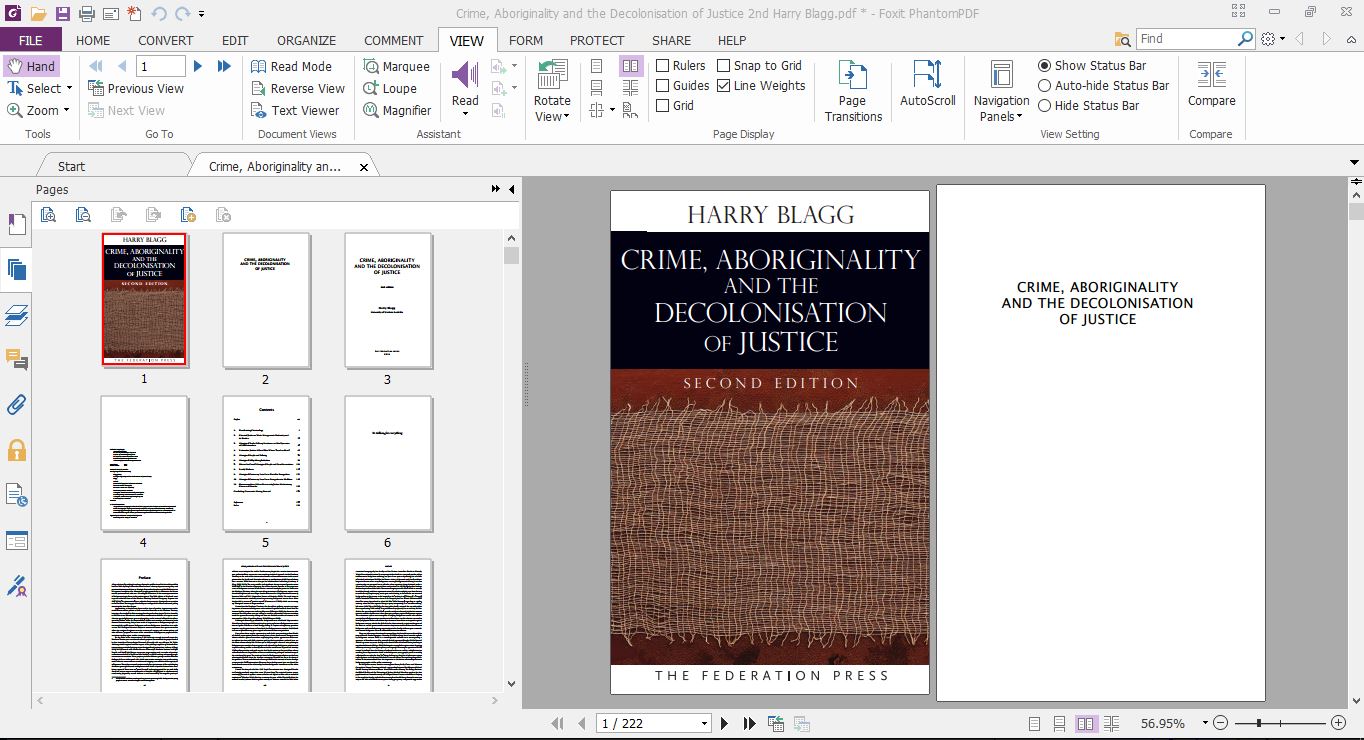This screenshot has width=1364, height=740.
Task: Click the zoom slider handle in status bar
Action: pos(1260,723)
